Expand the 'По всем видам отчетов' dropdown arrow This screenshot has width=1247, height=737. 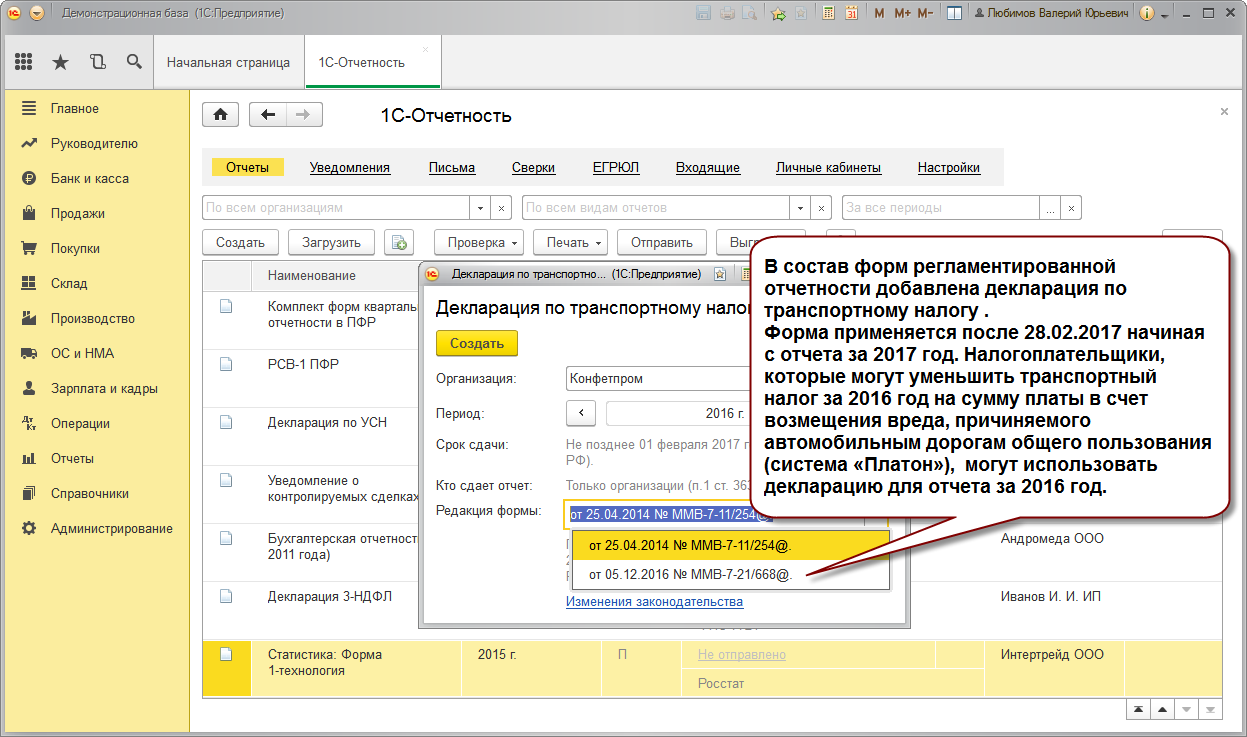point(800,208)
